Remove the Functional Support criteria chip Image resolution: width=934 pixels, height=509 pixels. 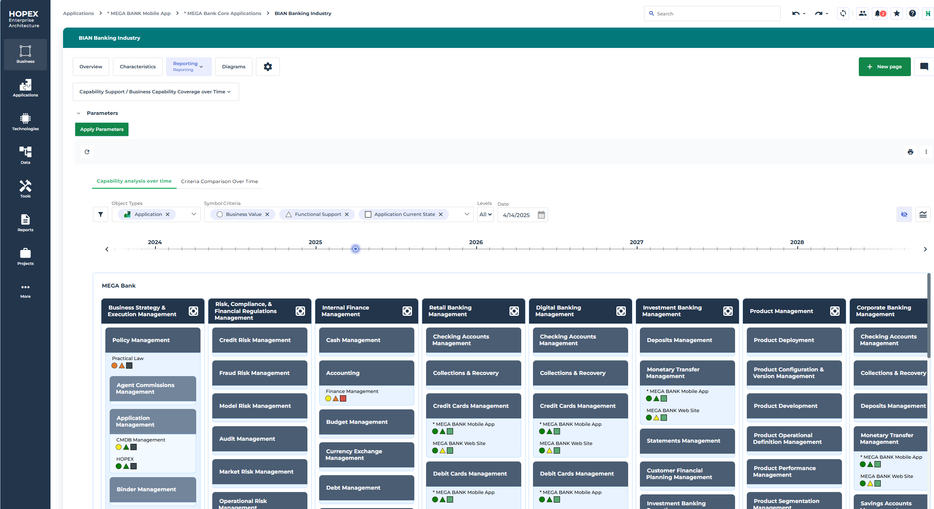[x=350, y=214]
